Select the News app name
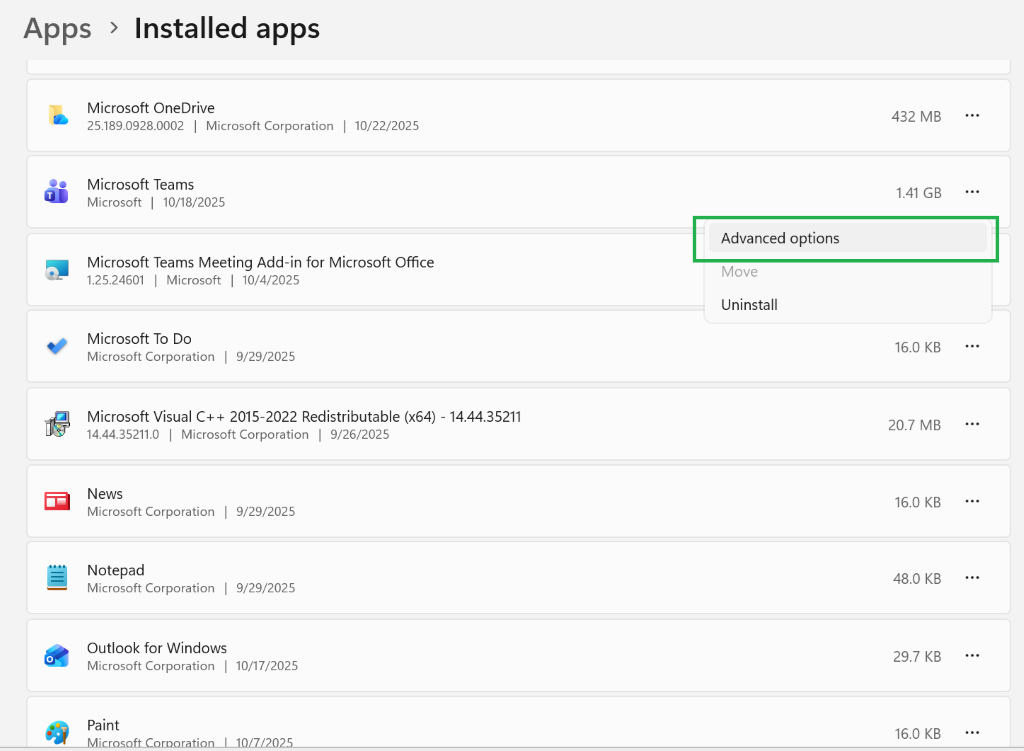The image size is (1024, 751). point(104,494)
